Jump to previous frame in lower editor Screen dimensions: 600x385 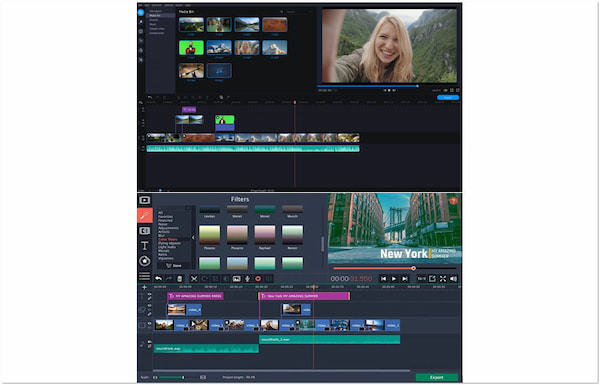(383, 279)
